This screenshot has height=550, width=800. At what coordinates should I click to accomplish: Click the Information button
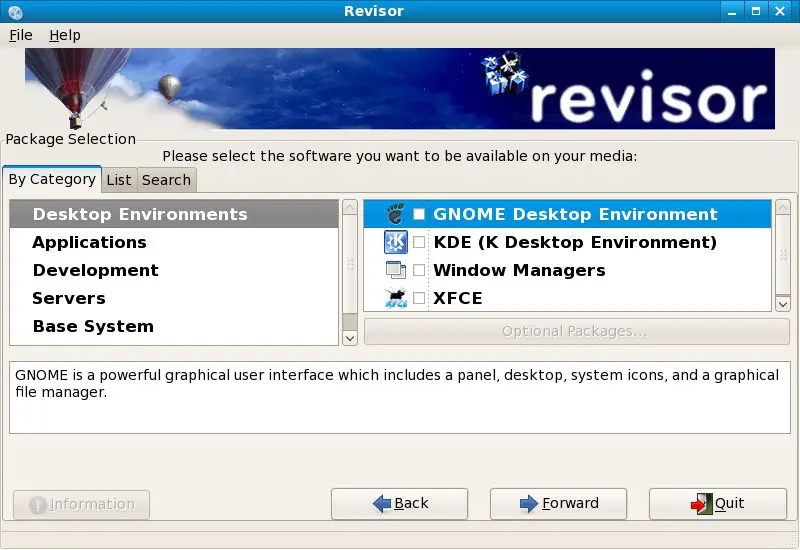coord(82,505)
